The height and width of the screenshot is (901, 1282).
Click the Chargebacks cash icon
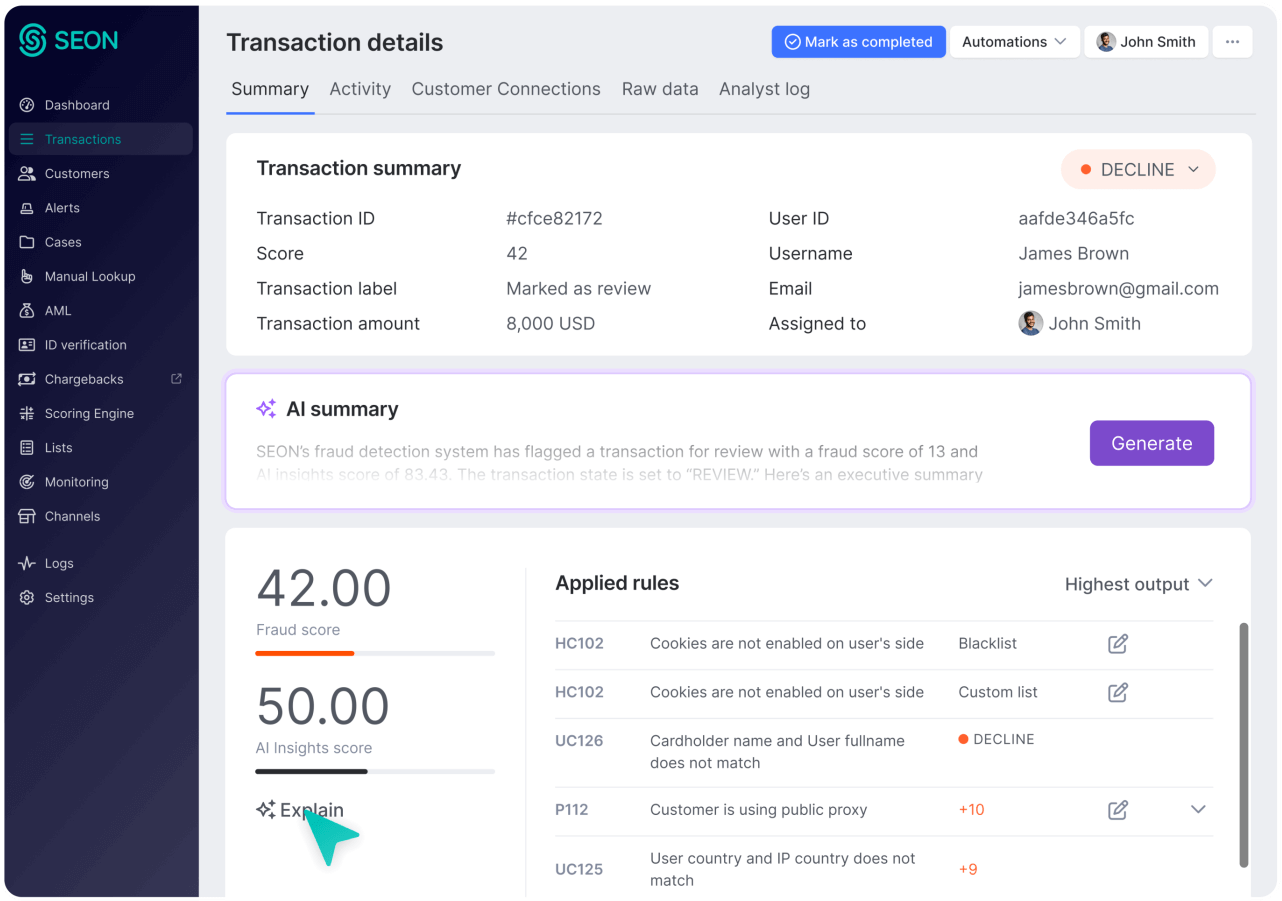point(27,379)
